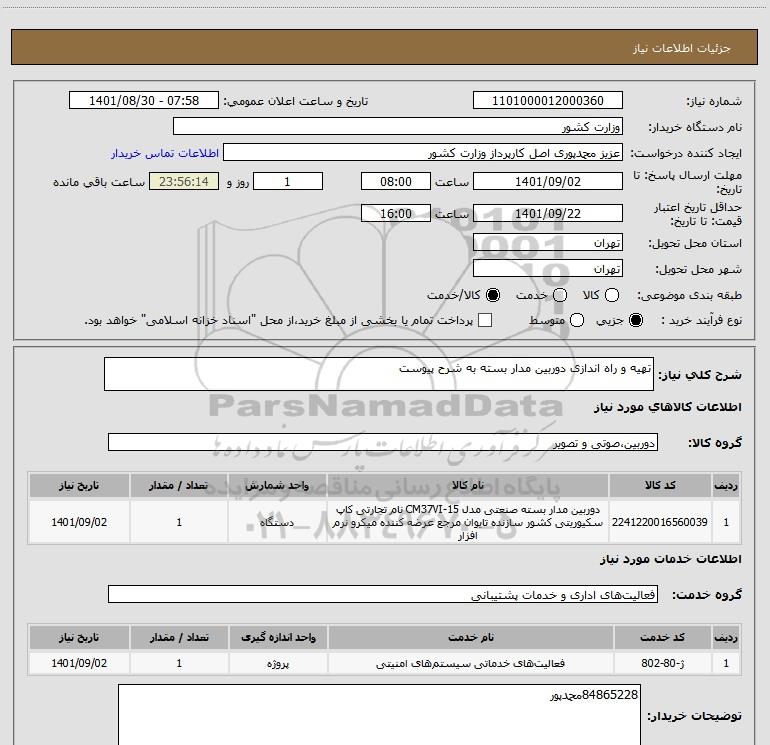The image size is (770, 745).
Task: Click the دستگاه unit cell
Action: (x=277, y=522)
